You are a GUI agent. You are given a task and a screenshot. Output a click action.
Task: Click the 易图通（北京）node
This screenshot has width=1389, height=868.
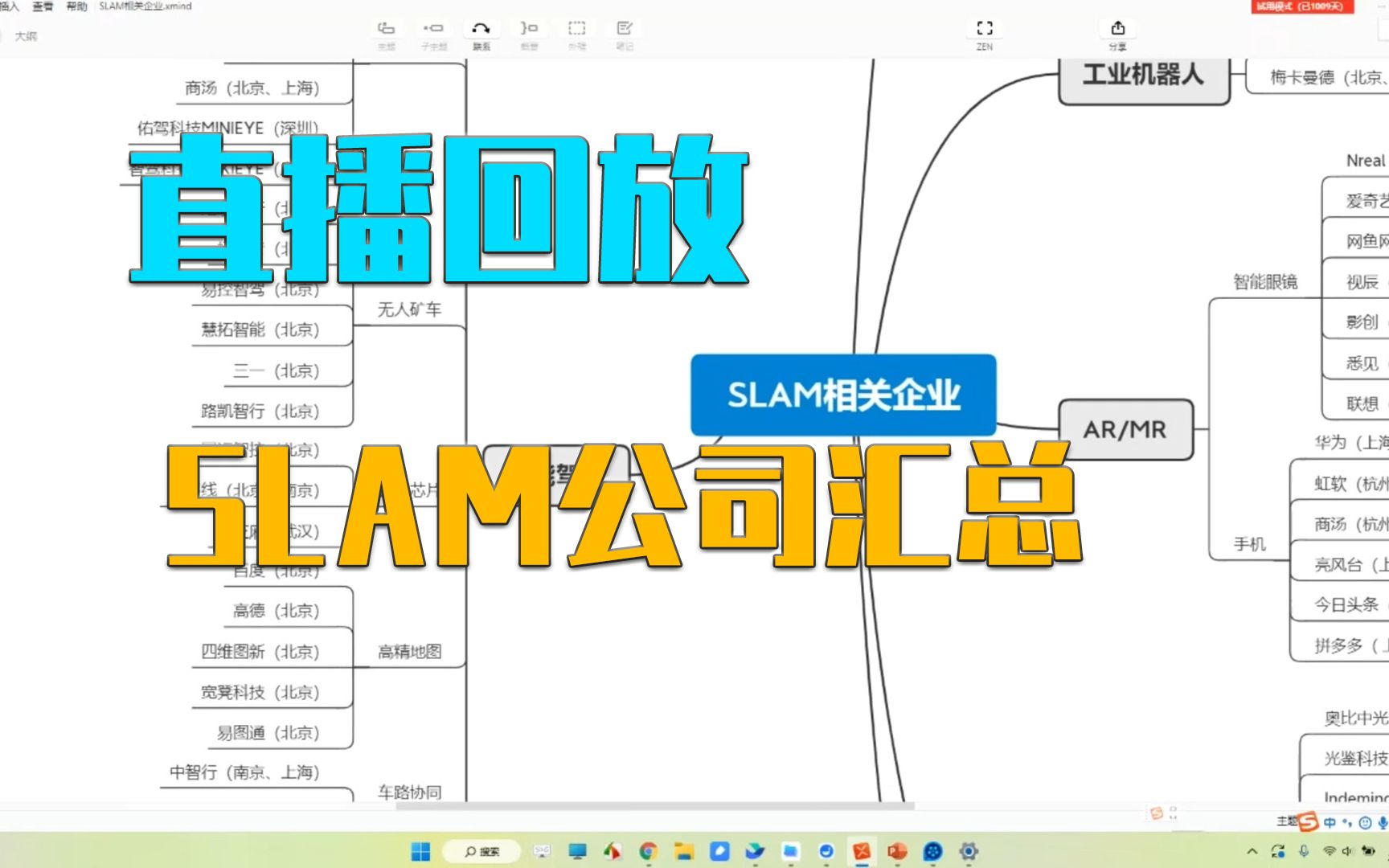268,733
